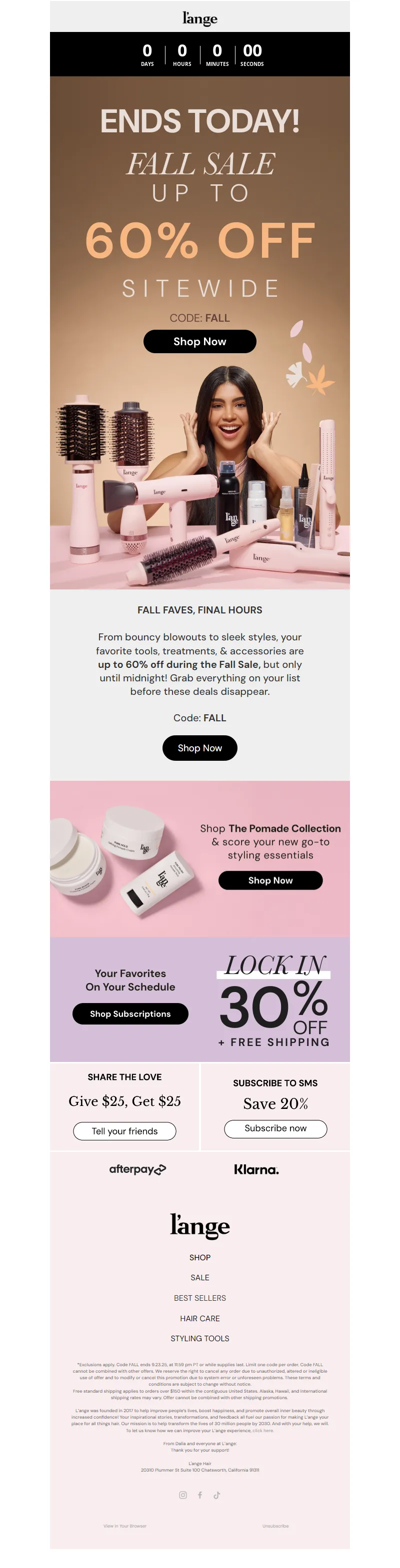
Task: Open the Instagram icon in footer
Action: (182, 1495)
